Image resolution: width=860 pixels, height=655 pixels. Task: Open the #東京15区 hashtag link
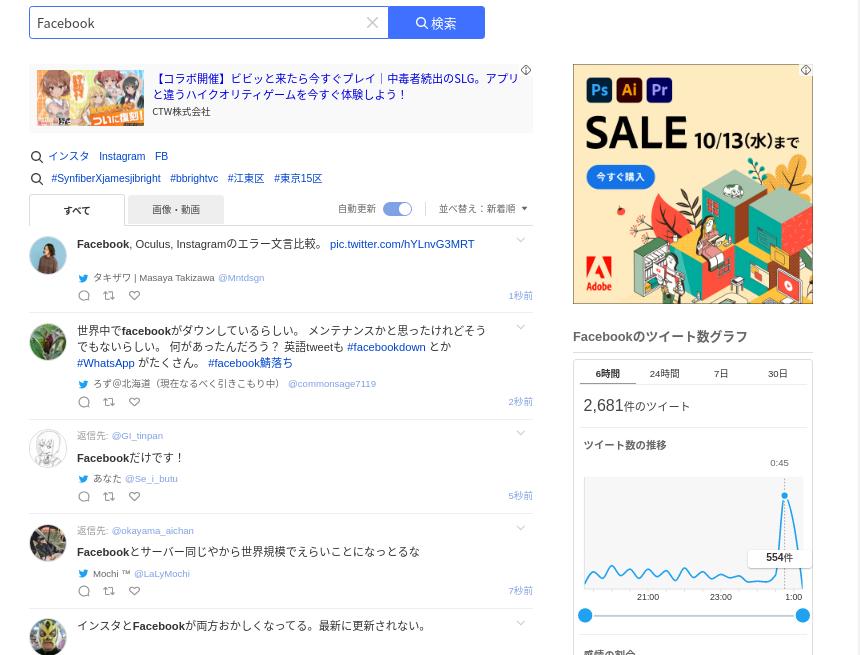point(298,178)
